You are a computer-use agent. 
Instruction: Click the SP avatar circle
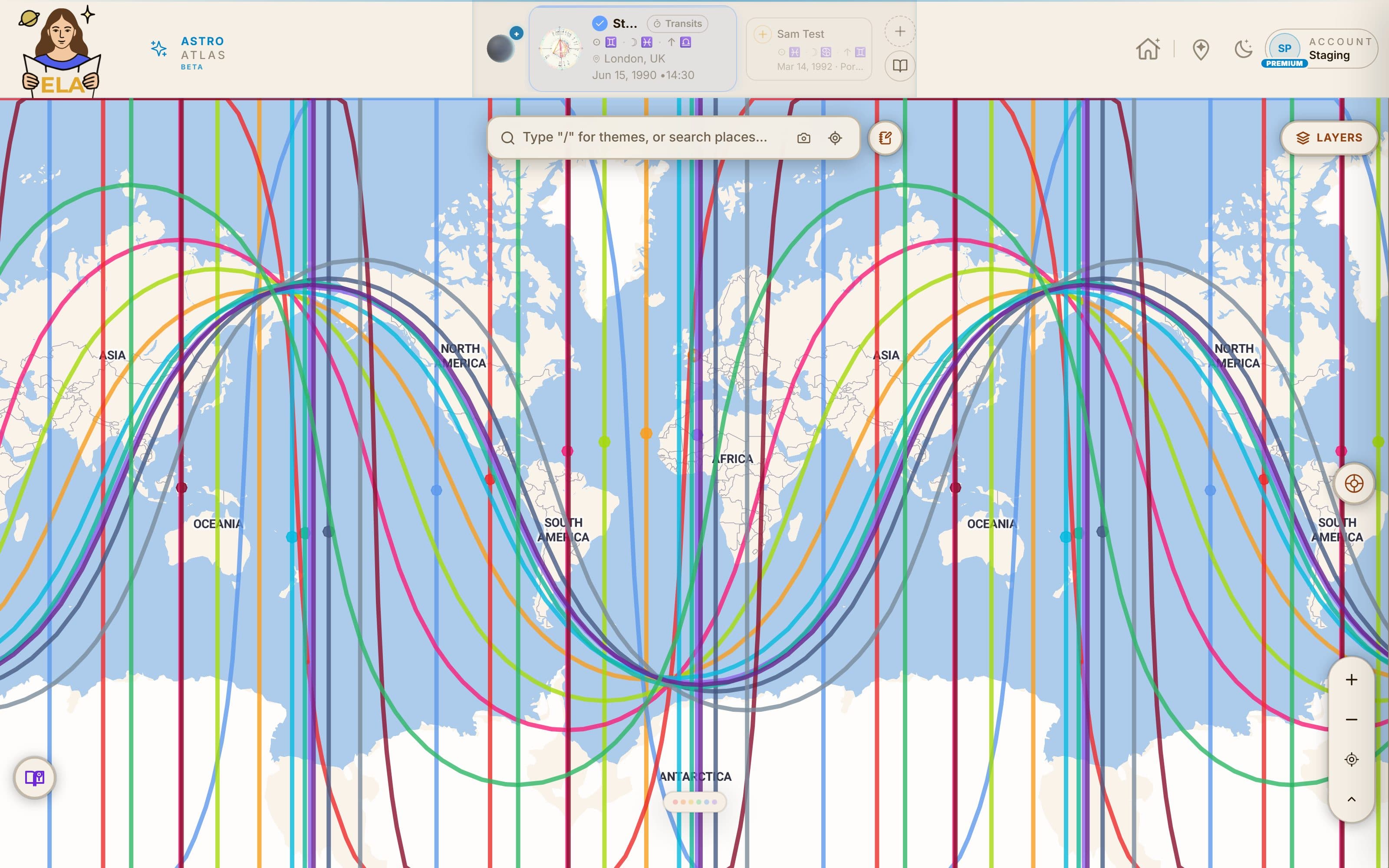pos(1284,48)
